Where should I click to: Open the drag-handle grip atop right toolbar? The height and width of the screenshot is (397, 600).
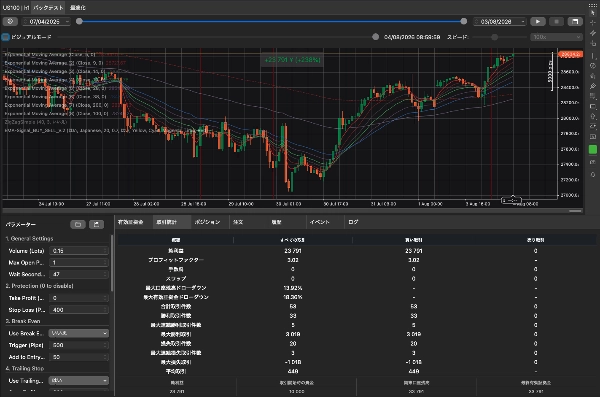593,5
